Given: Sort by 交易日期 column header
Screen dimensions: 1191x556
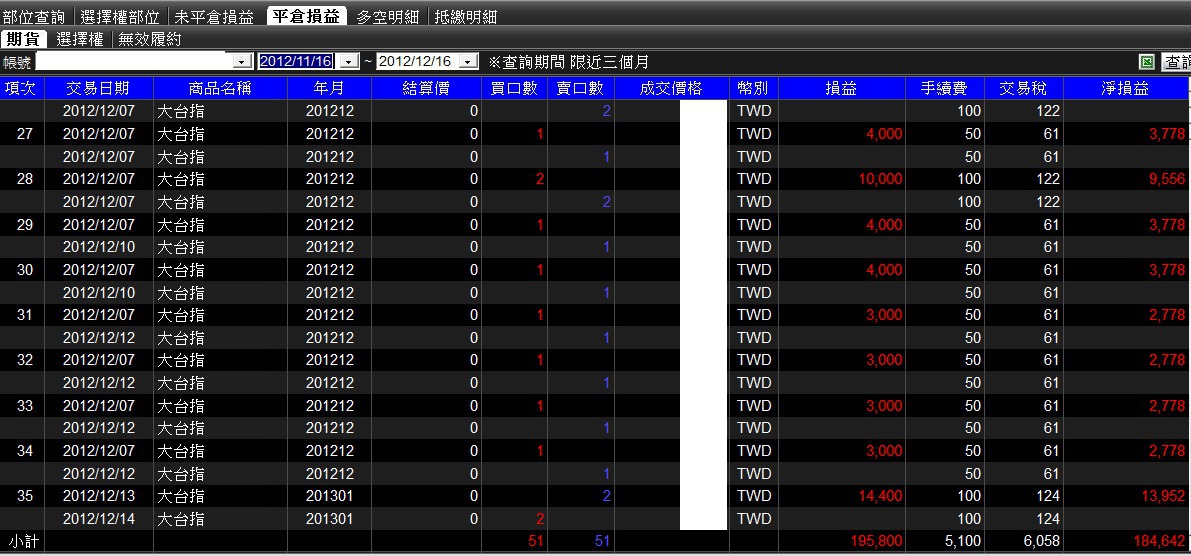Looking at the screenshot, I should pos(99,88).
